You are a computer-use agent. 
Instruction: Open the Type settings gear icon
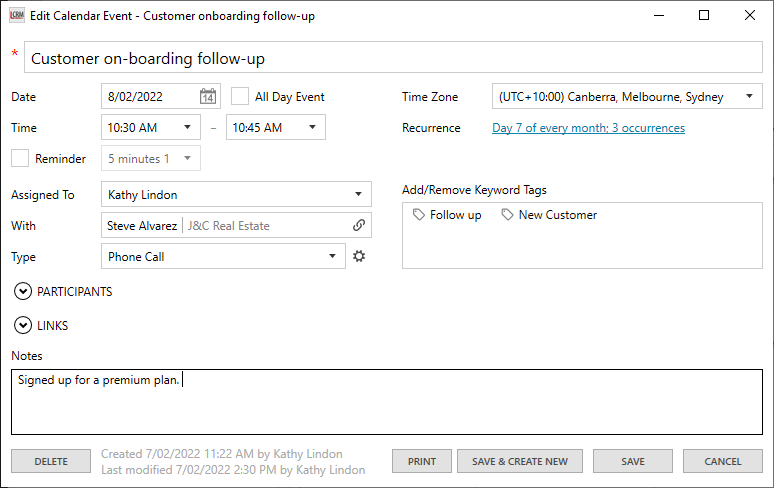pyautogui.click(x=359, y=257)
